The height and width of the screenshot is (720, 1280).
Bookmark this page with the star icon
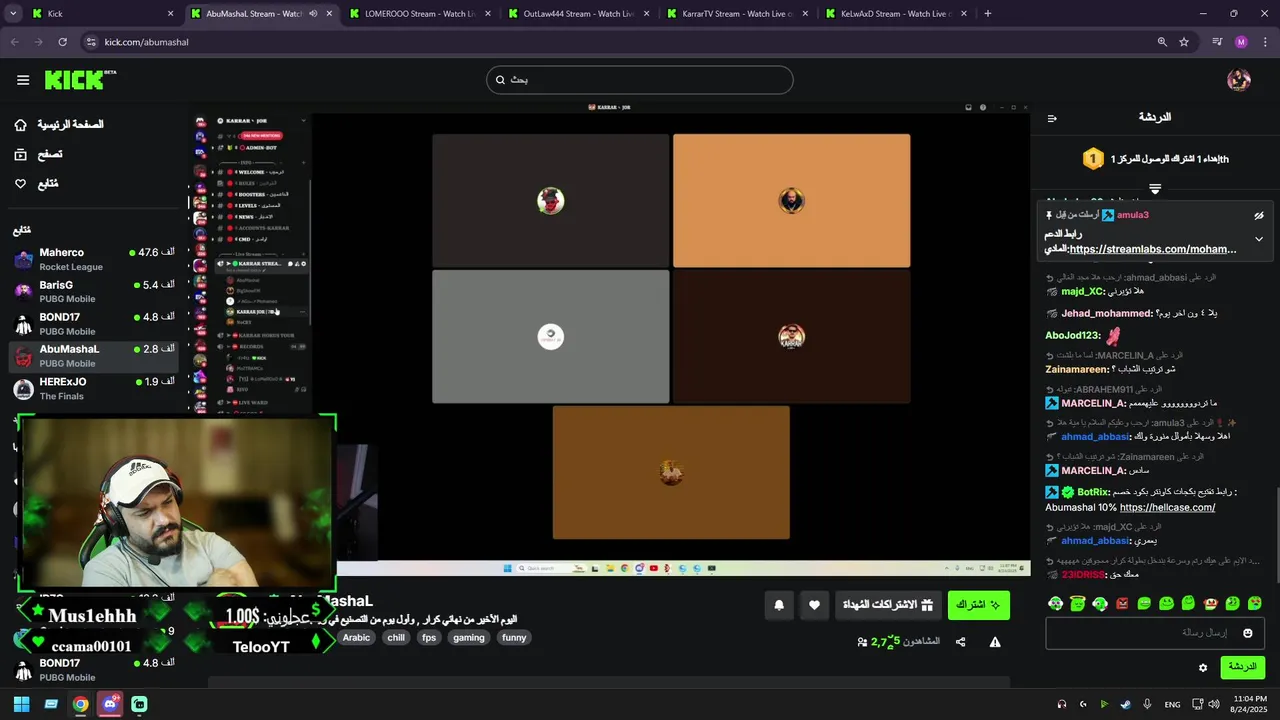click(x=1184, y=42)
